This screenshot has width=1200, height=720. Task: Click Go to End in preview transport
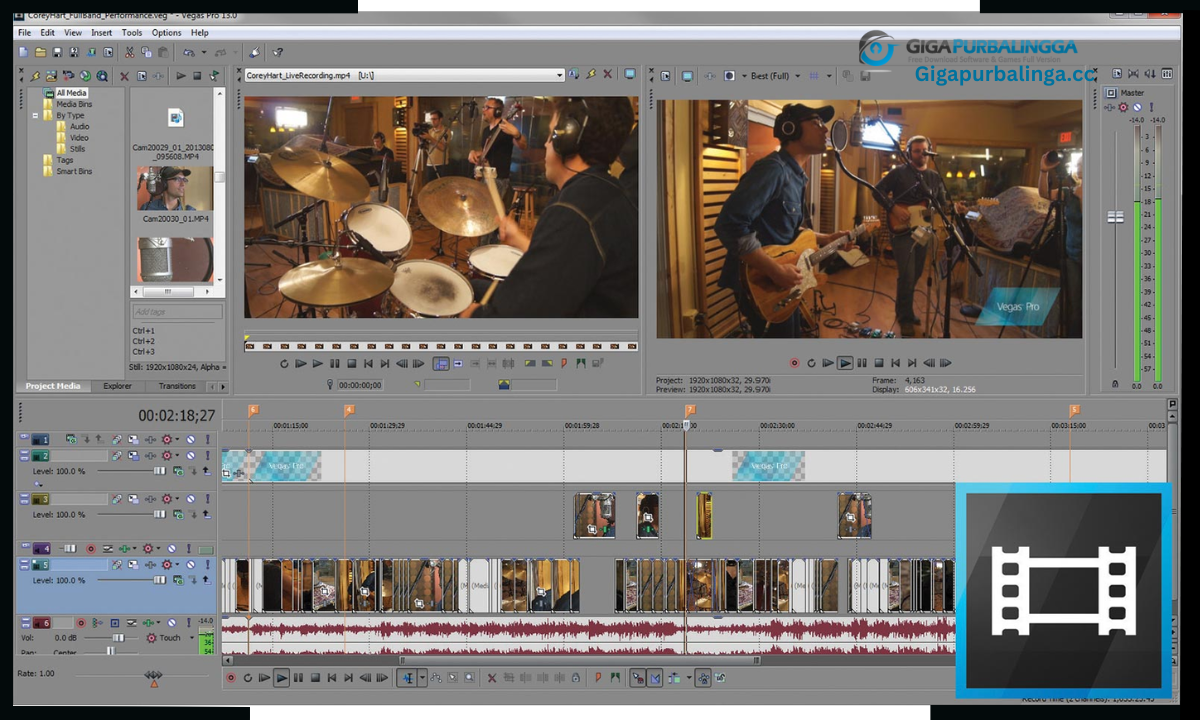(912, 363)
